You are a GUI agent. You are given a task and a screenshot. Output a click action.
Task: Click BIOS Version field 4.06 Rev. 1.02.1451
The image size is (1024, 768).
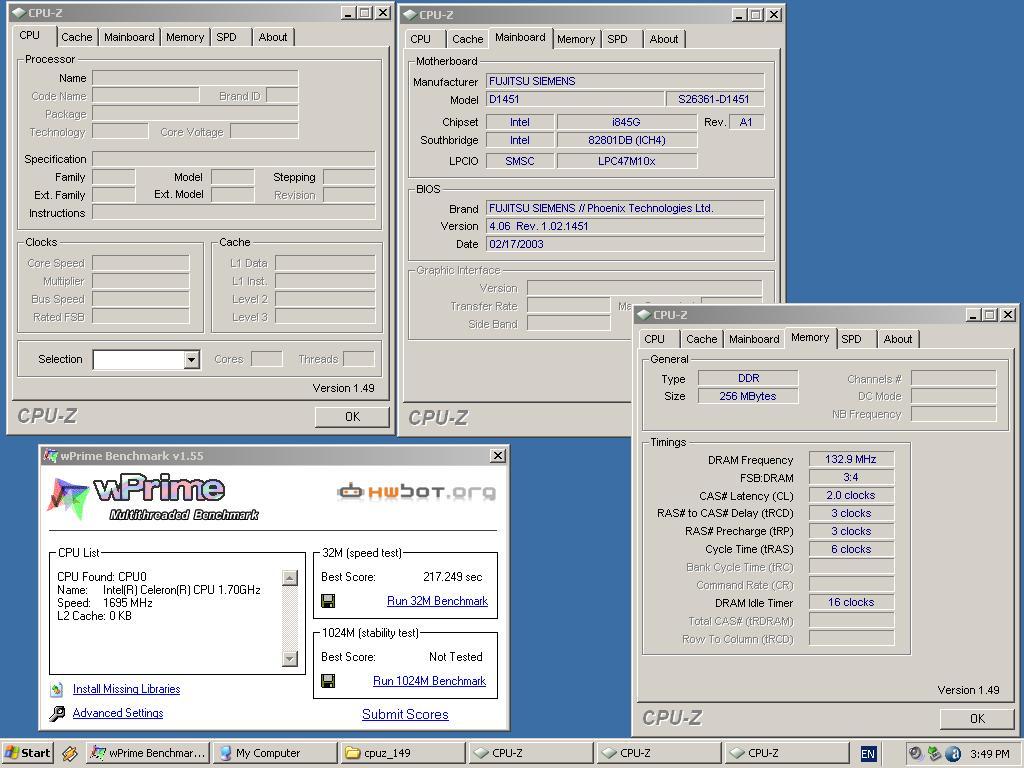coord(625,226)
